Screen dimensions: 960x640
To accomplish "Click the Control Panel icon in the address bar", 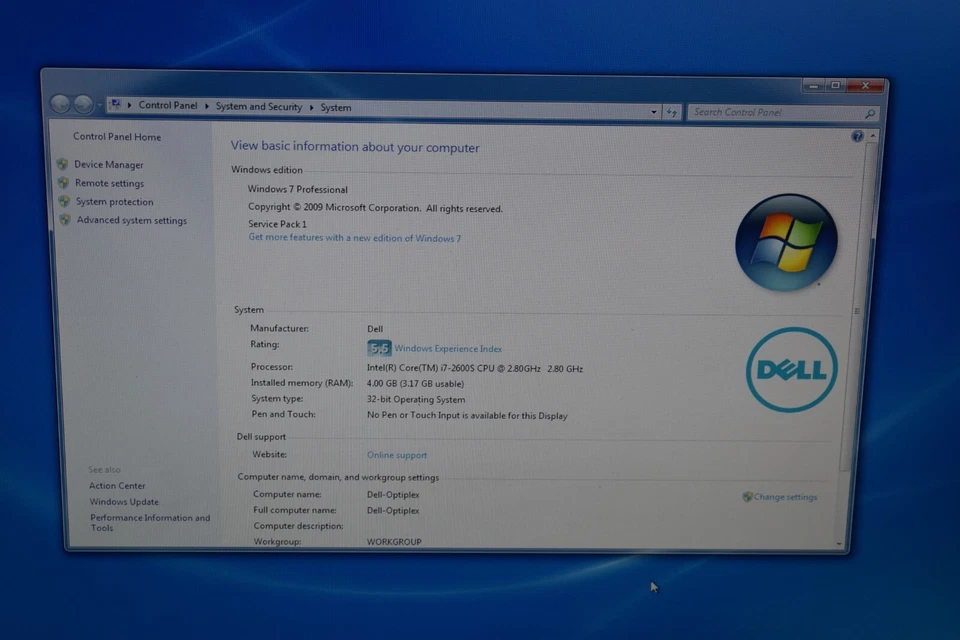I will (115, 105).
